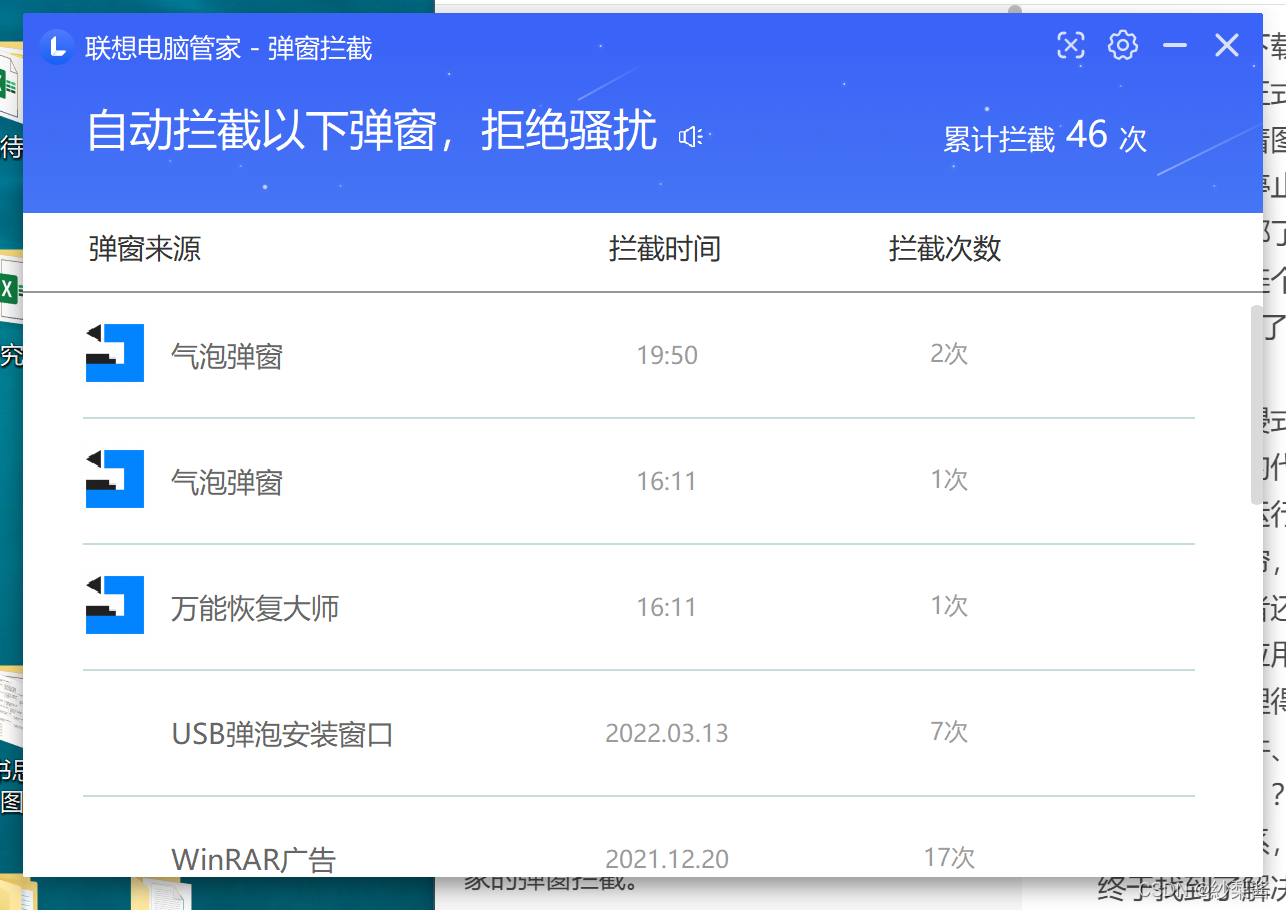The image size is (1286, 910).
Task: Close the 联想电脑管家 popup window
Action: click(1227, 45)
